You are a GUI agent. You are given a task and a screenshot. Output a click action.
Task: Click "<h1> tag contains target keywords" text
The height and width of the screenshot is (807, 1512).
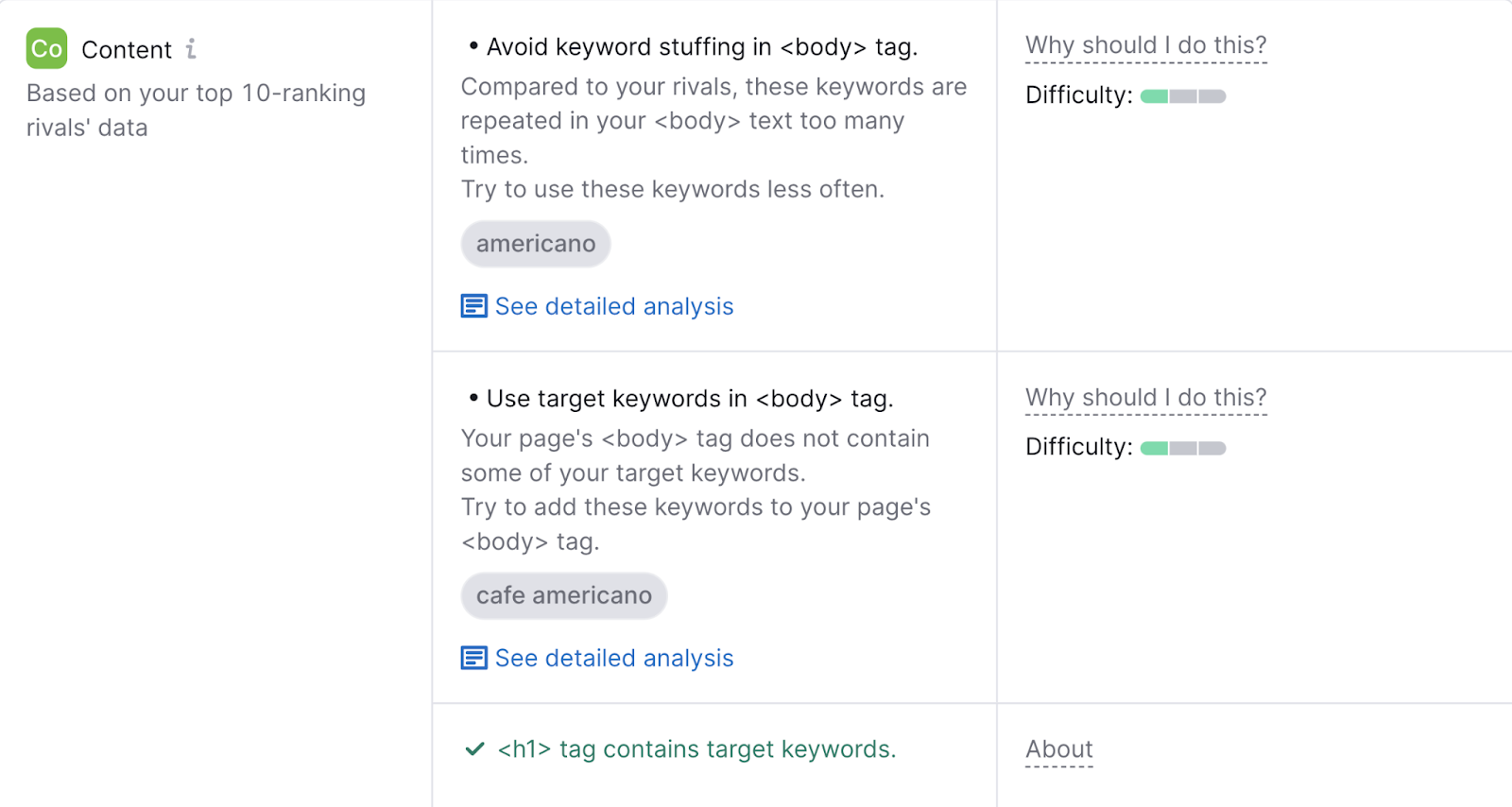pos(696,749)
